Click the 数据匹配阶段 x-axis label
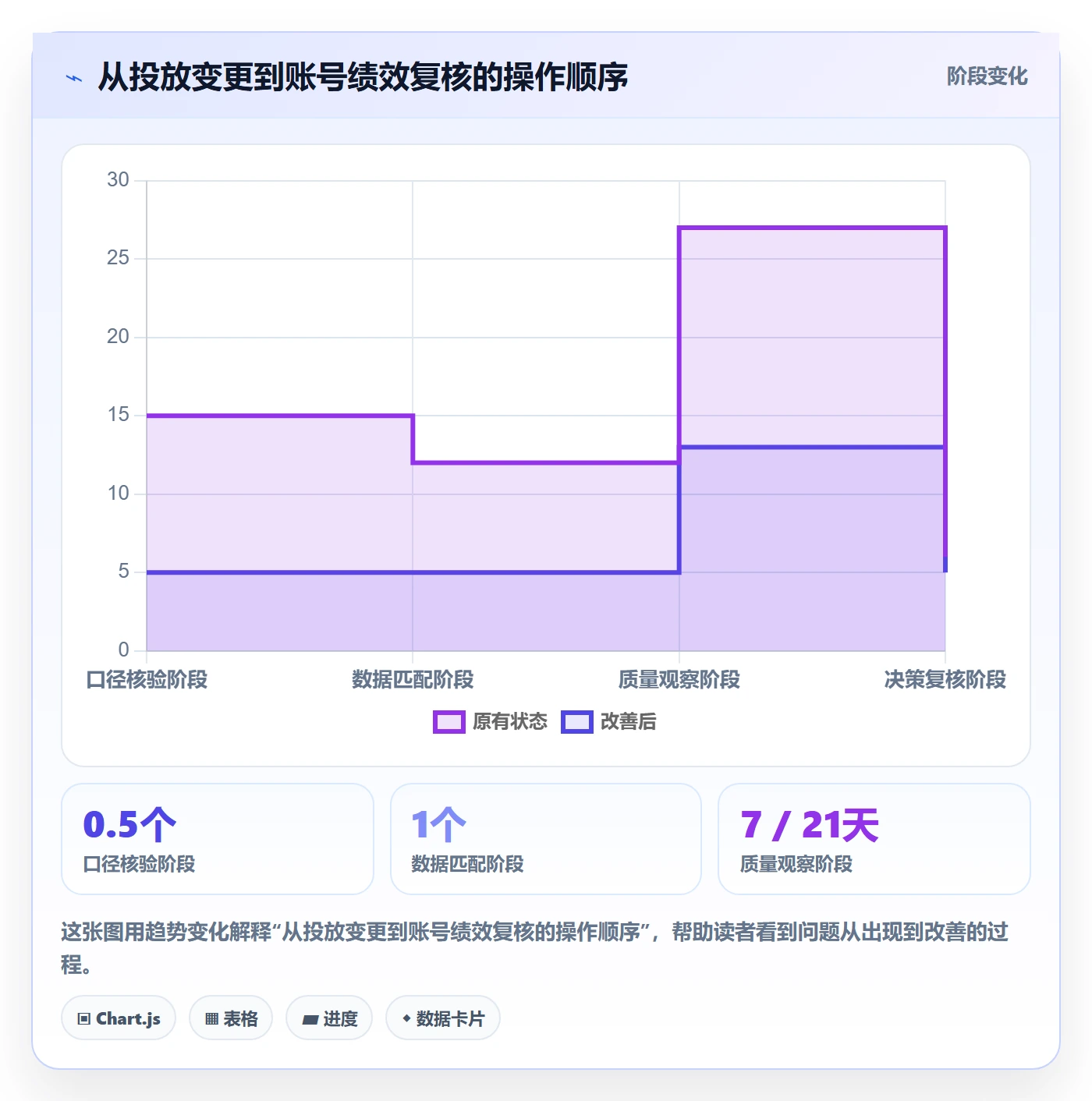 click(413, 680)
